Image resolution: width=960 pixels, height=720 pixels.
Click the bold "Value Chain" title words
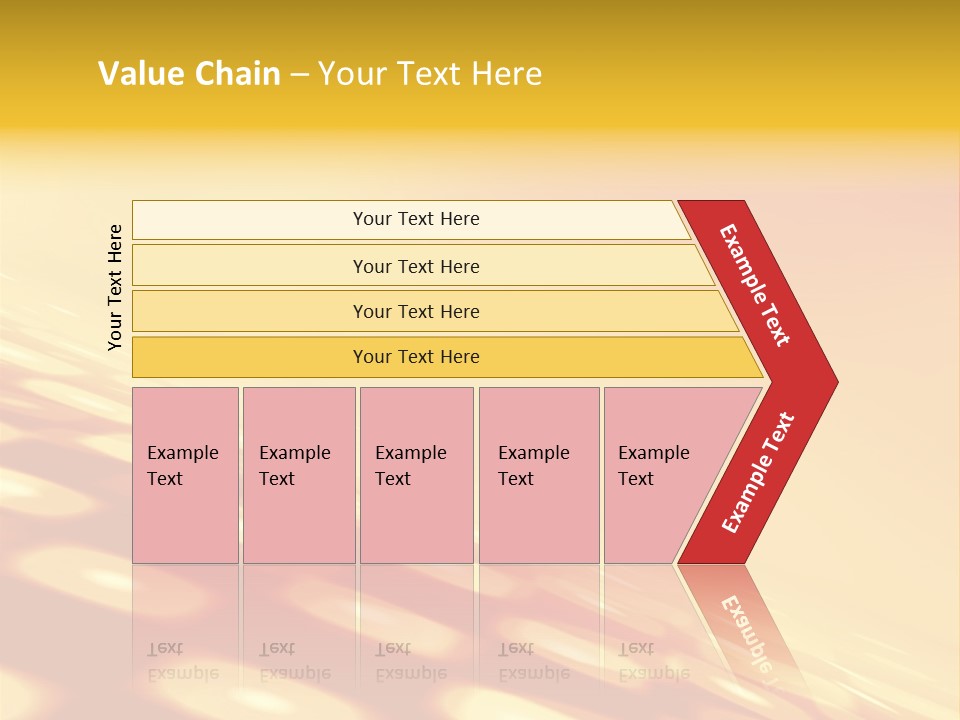click(x=189, y=74)
